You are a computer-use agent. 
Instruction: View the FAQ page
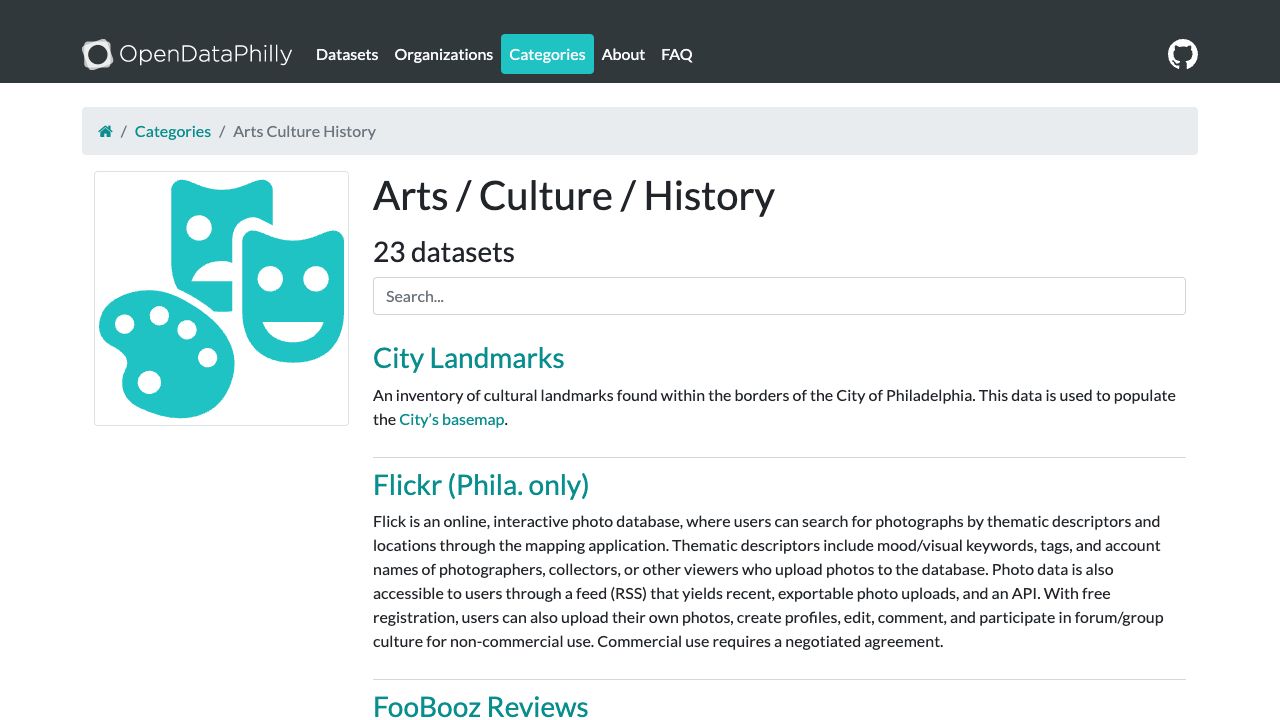tap(676, 54)
